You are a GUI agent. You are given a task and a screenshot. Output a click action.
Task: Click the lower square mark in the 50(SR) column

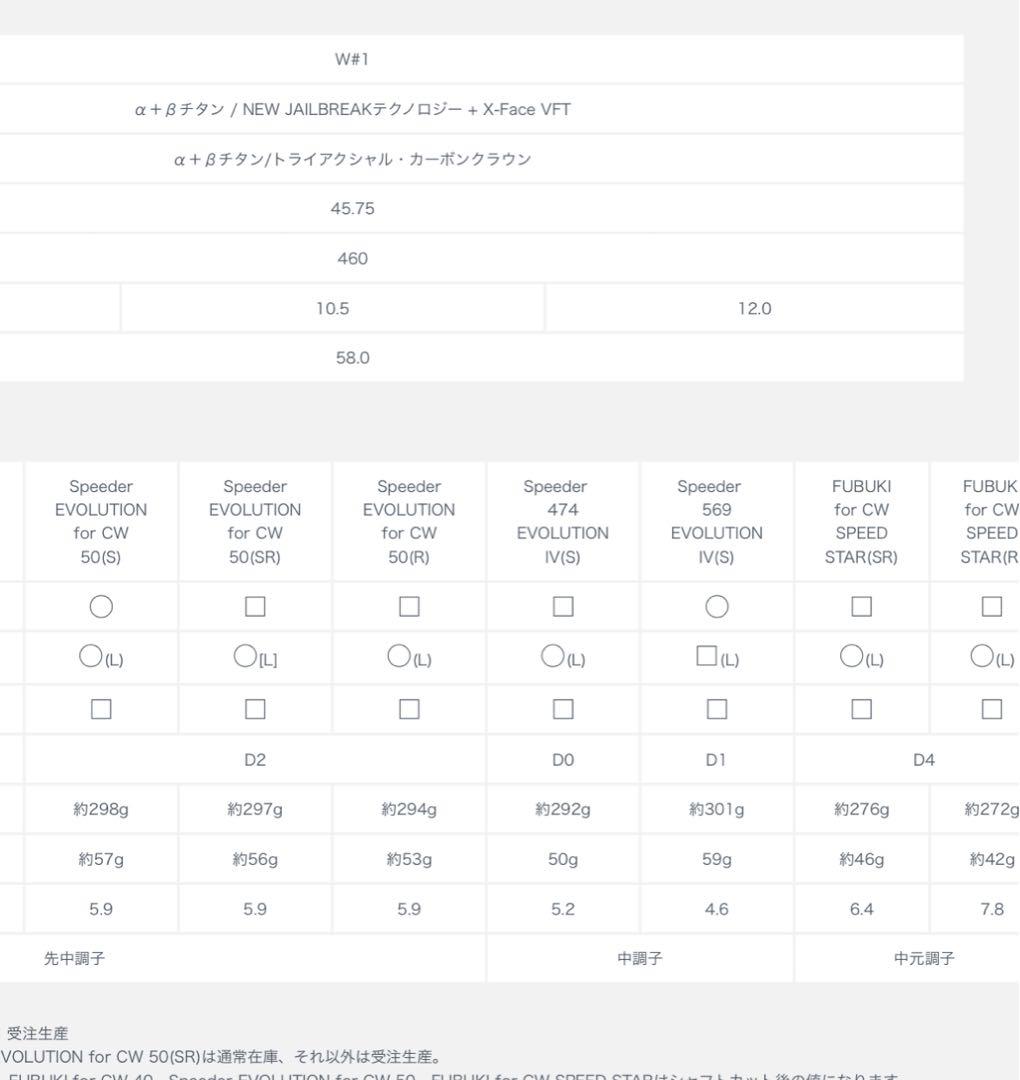pos(256,709)
